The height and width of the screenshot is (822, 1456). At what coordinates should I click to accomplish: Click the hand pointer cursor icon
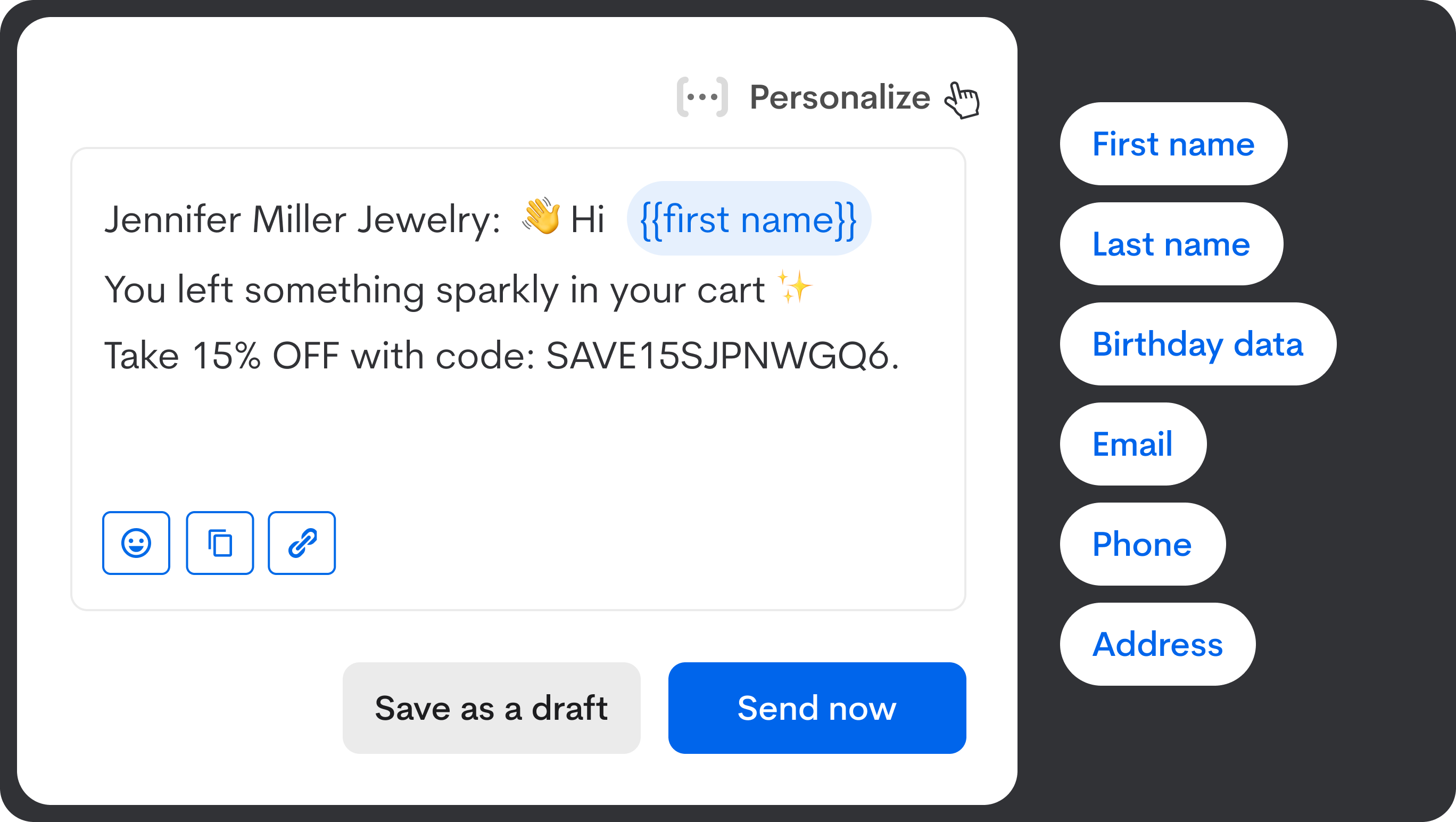(962, 100)
